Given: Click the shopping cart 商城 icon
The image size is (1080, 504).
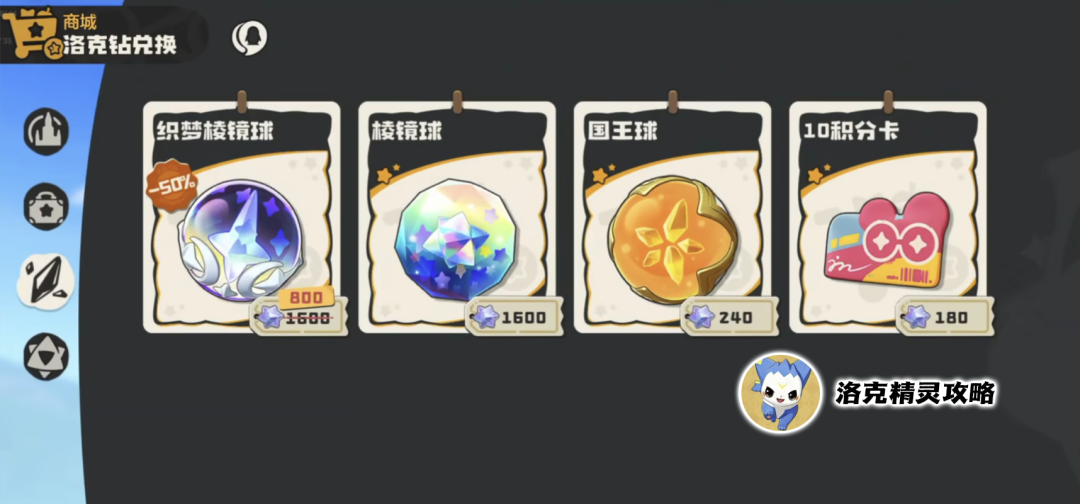Looking at the screenshot, I should (29, 33).
